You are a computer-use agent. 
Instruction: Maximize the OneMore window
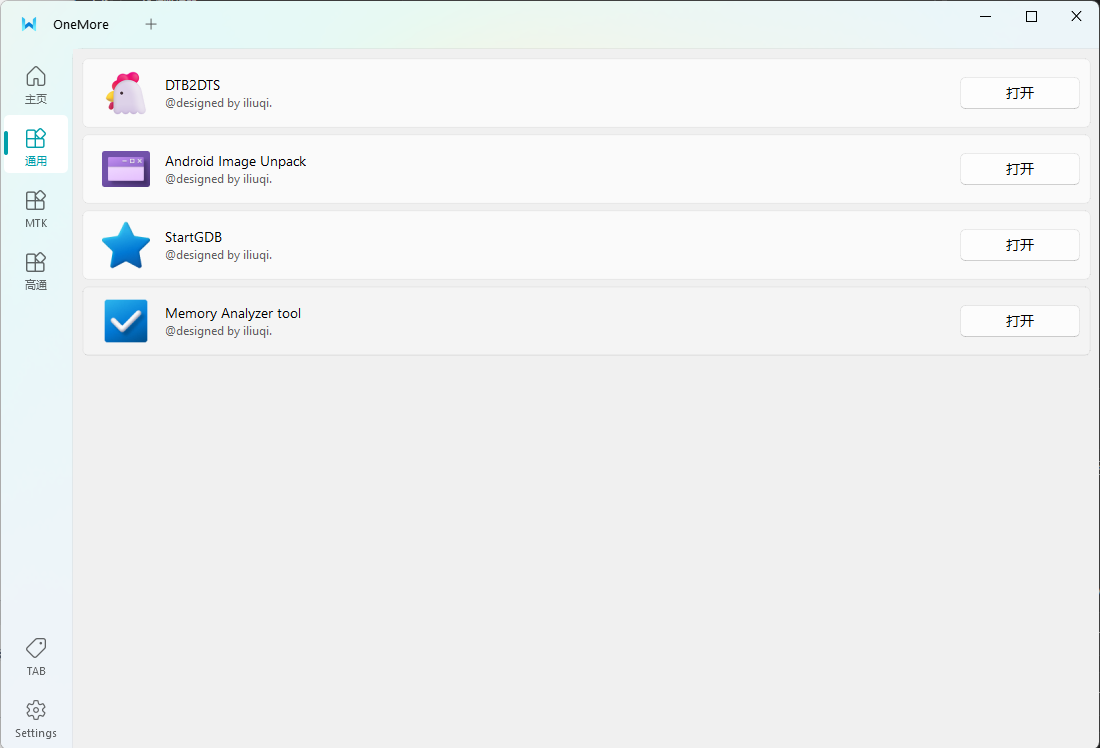[x=1031, y=17]
